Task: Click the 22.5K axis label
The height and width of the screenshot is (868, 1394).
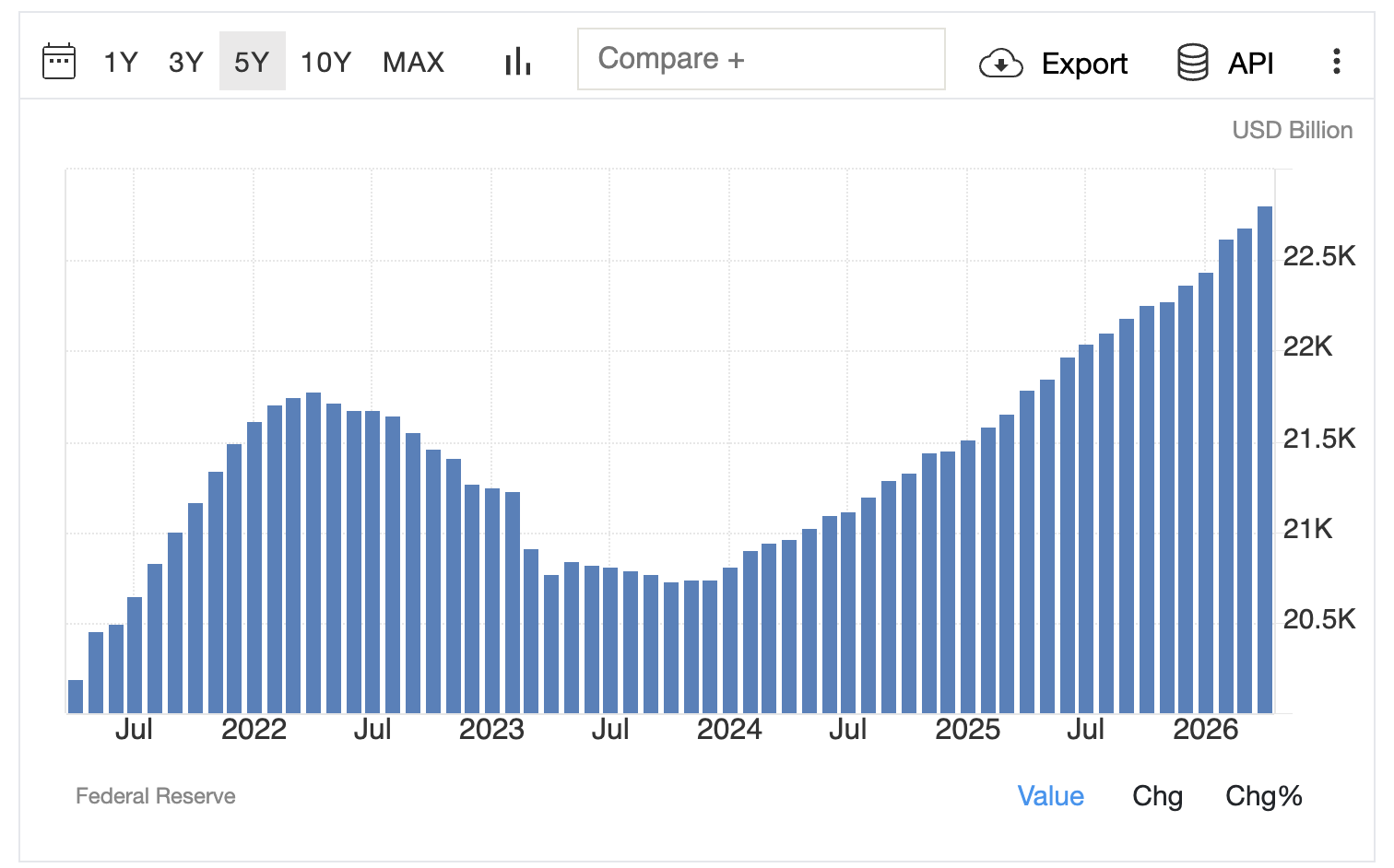Action: click(x=1319, y=256)
